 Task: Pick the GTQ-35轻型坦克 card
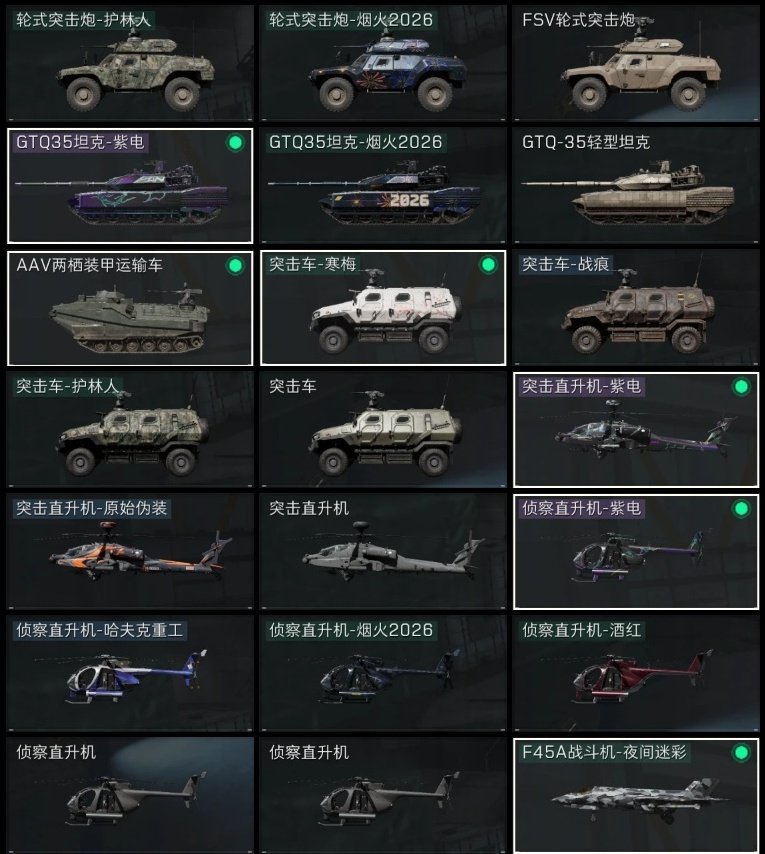click(x=636, y=186)
